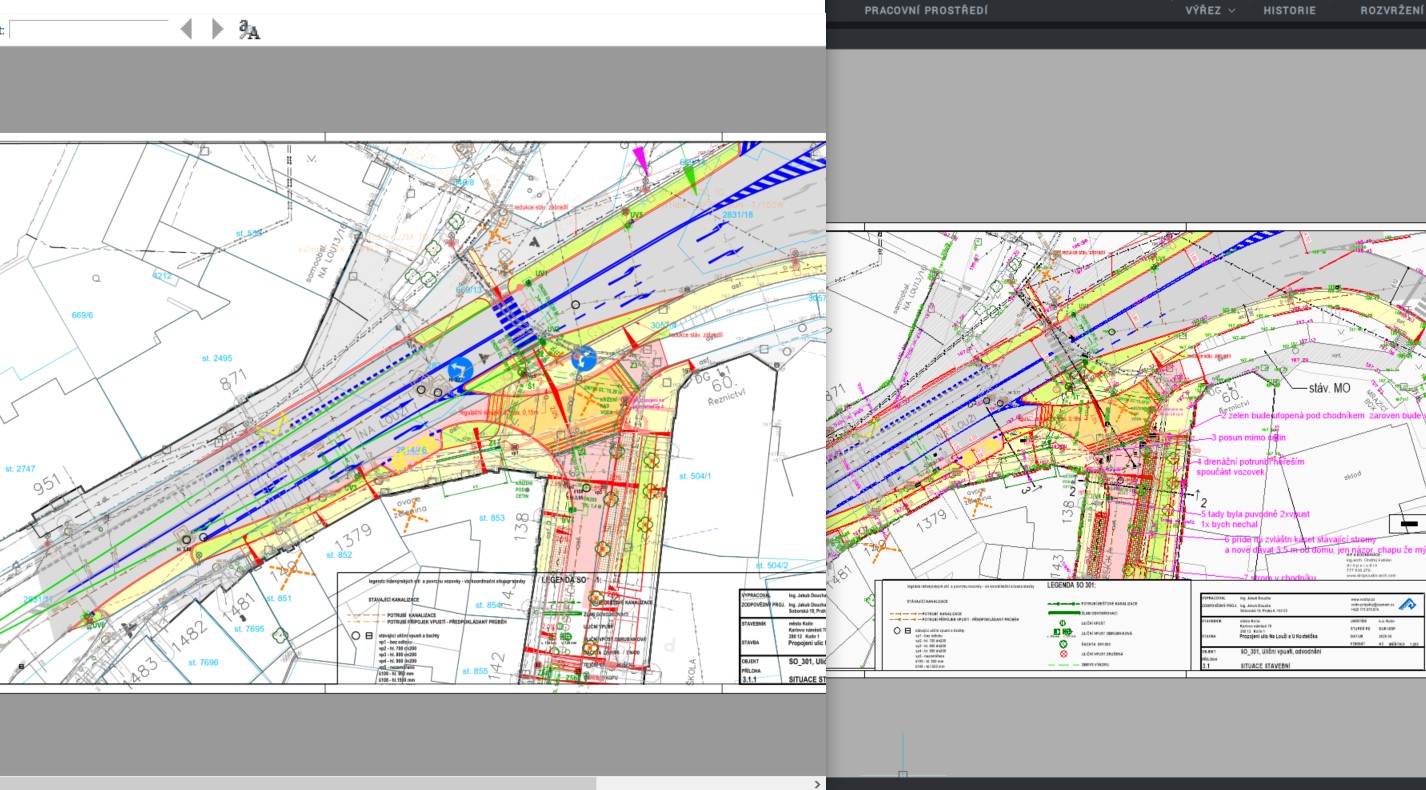Open the find text options icon
Screen dimensions: 1426x790
pyautogui.click(x=249, y=30)
